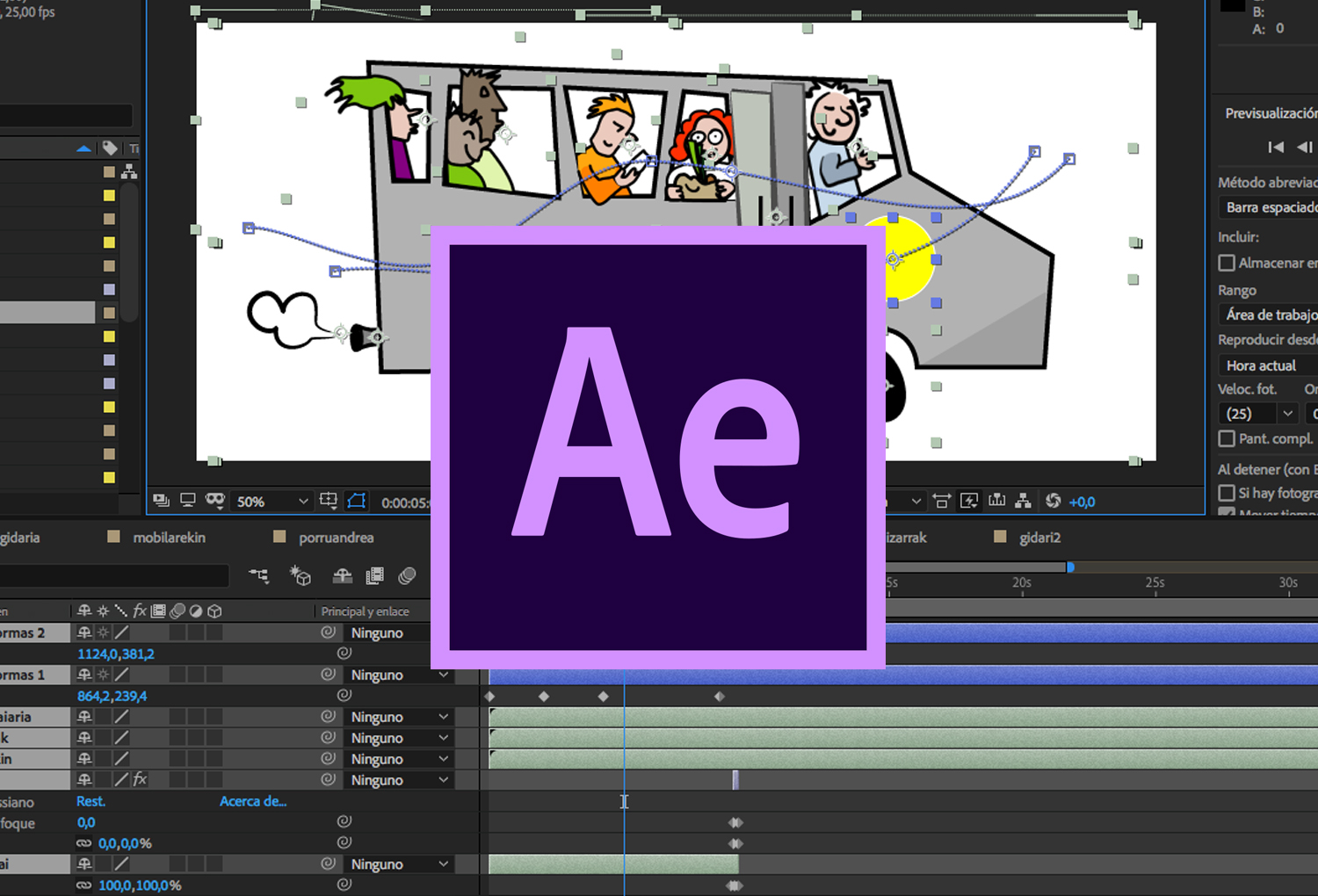
Task: Click expression pick whip beside 1124,0,381,2
Action: (x=344, y=654)
